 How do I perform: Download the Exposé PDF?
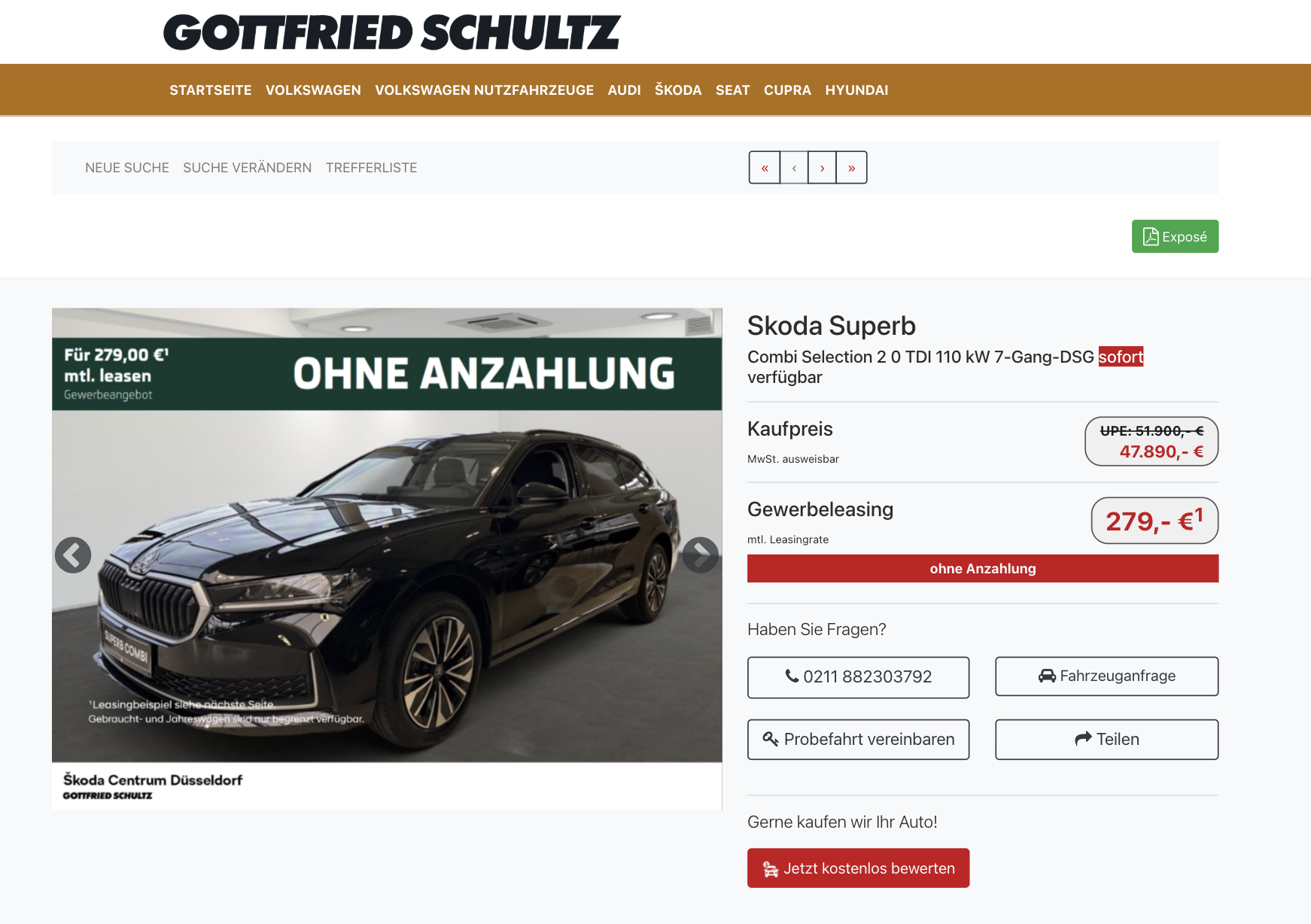click(1175, 236)
